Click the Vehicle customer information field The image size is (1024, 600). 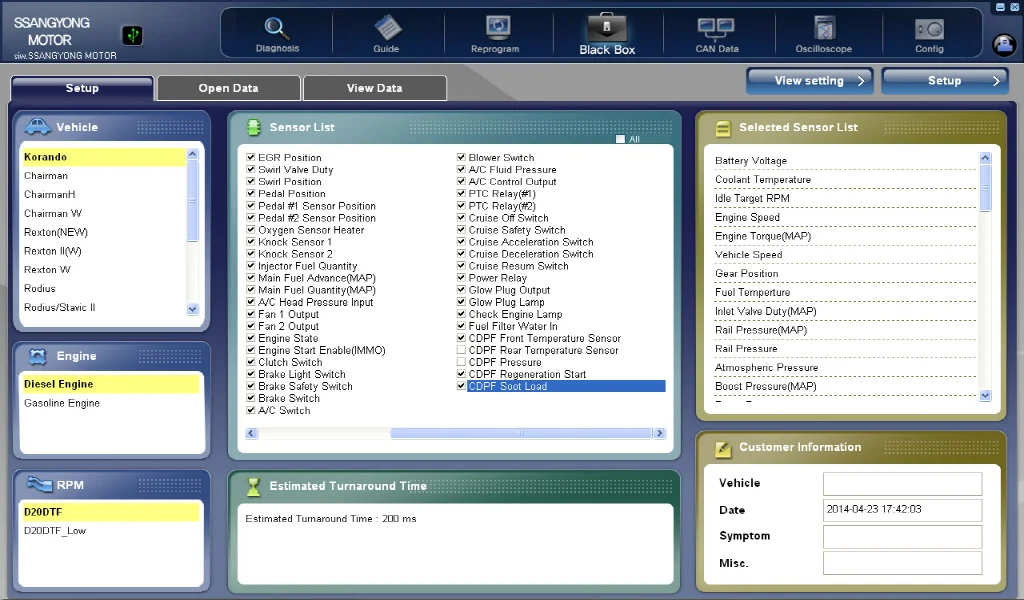point(903,484)
